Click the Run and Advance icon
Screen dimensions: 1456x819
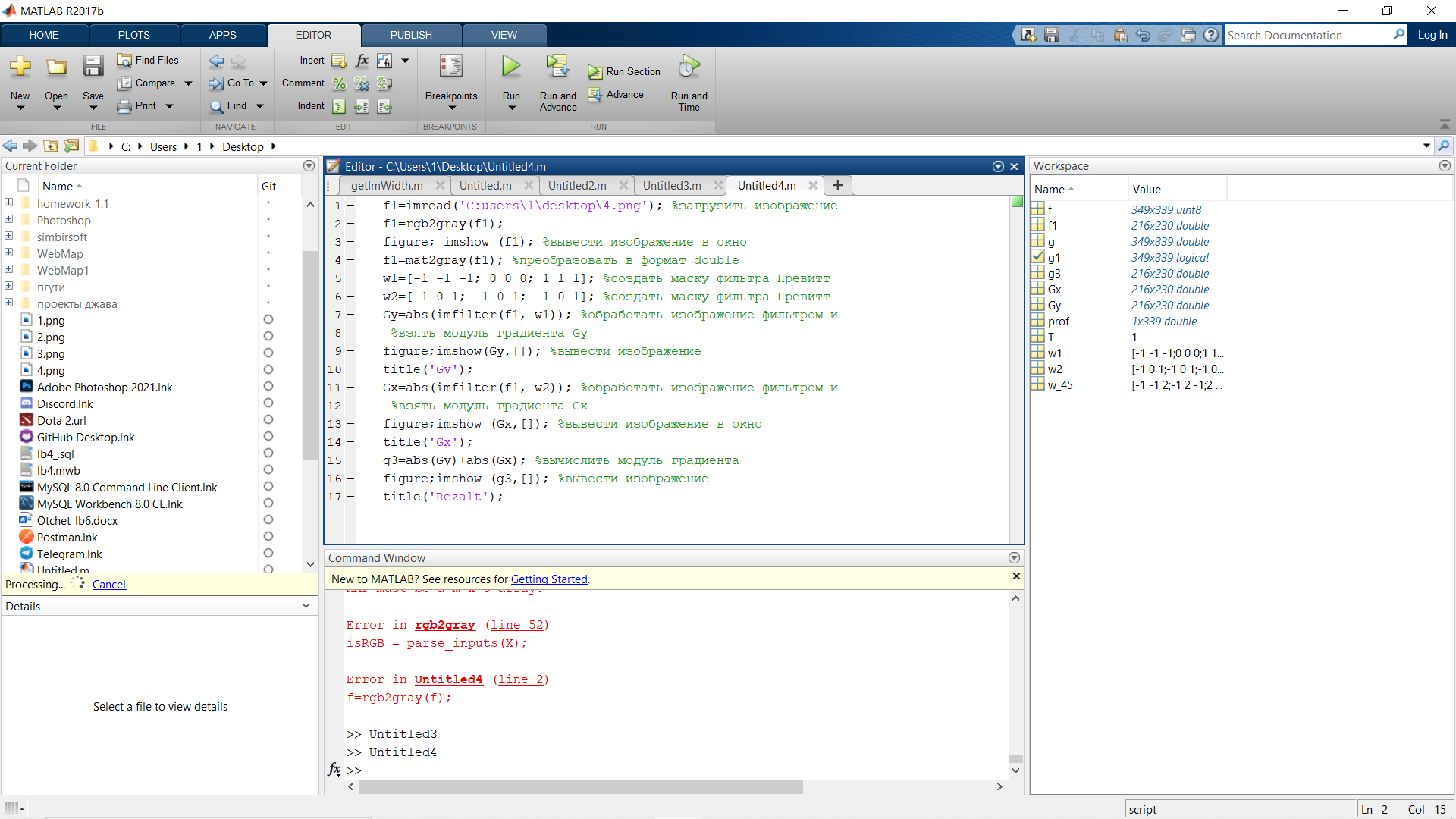(x=557, y=67)
